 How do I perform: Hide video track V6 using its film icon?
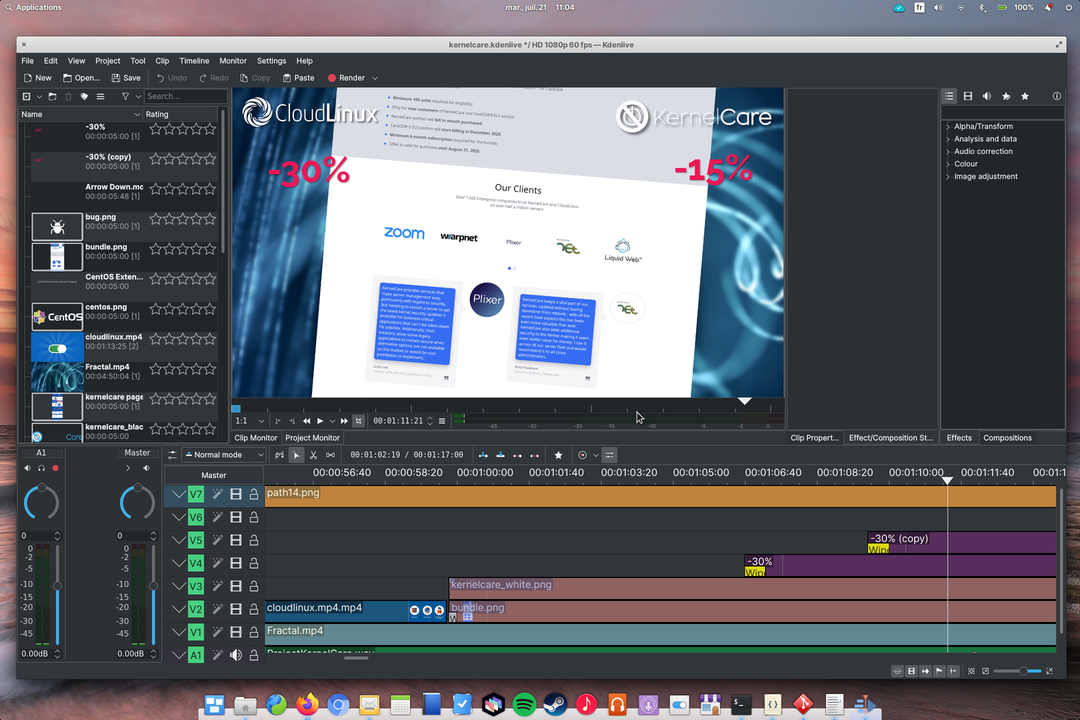(236, 517)
